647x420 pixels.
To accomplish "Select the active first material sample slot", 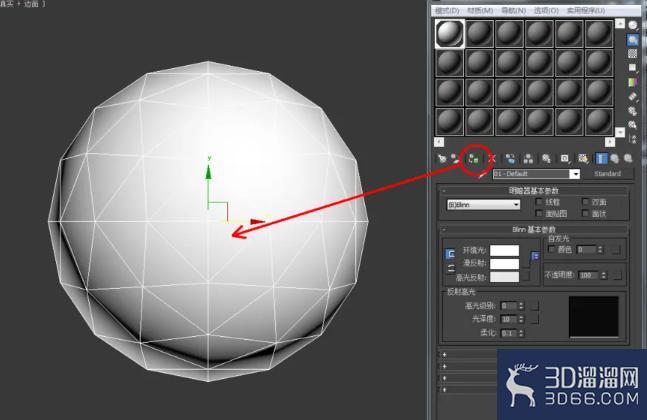I will point(450,33).
